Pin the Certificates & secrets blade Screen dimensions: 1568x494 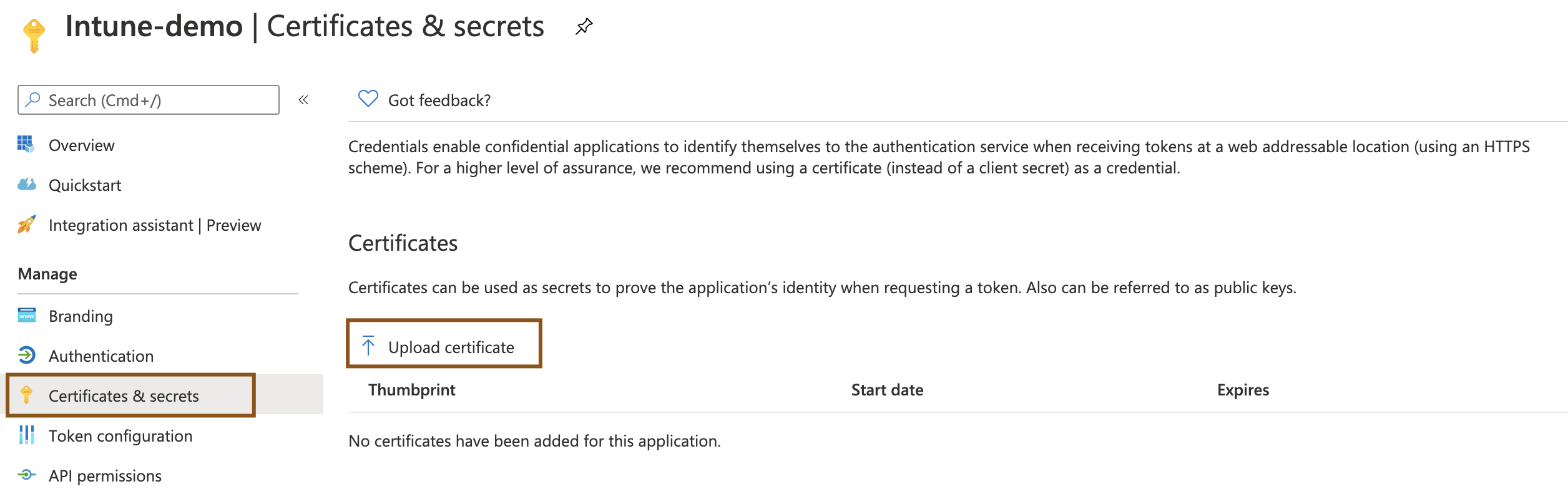[584, 26]
